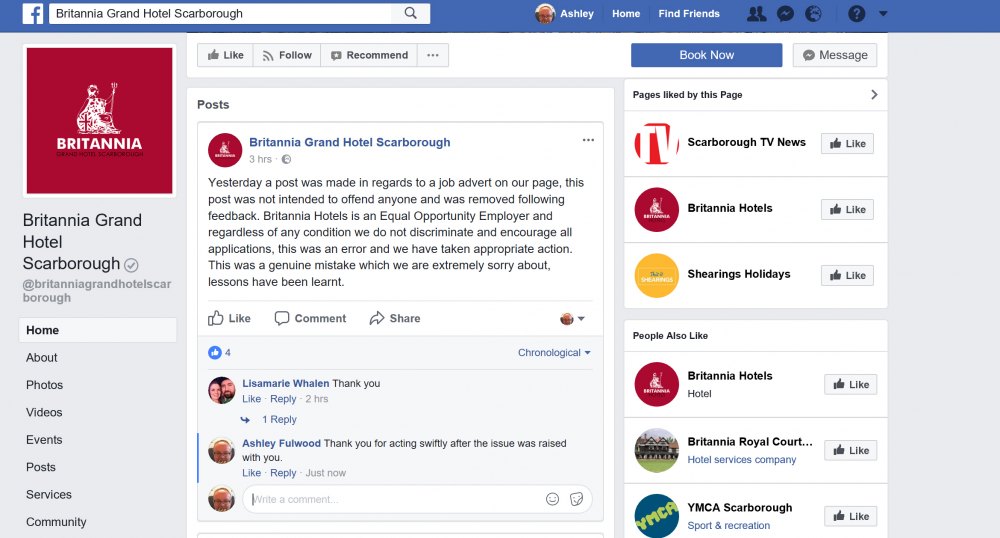Screen dimensions: 1000x538
Task: Open Chronological comment sort dropdown
Action: click(x=554, y=353)
